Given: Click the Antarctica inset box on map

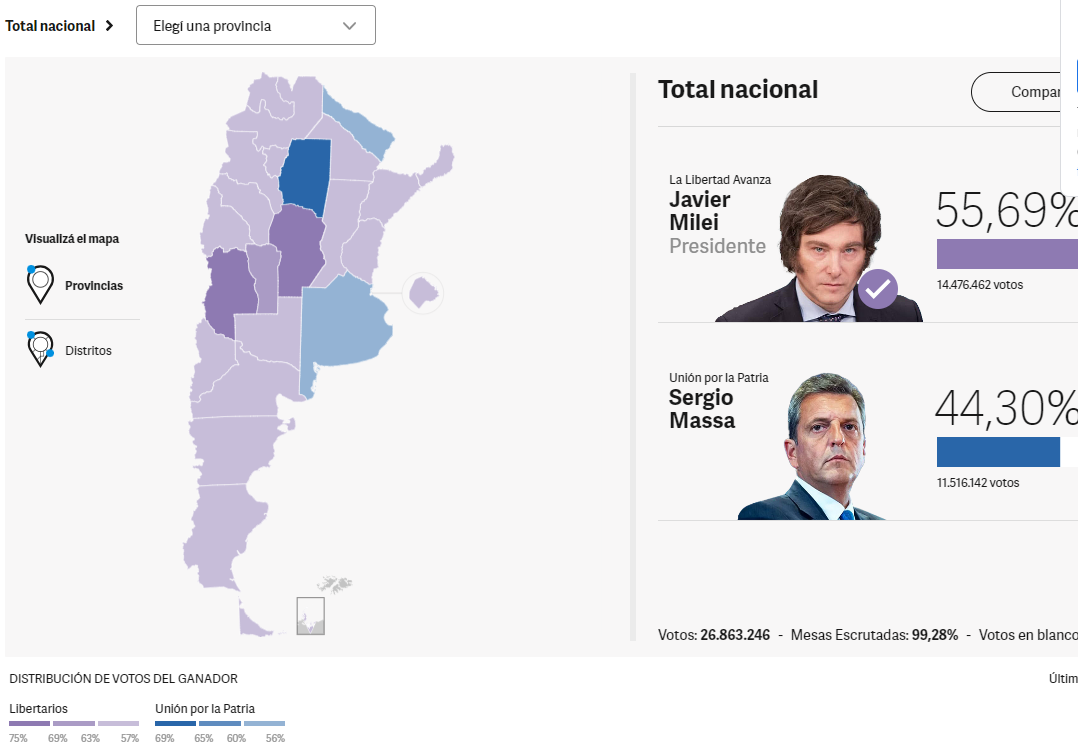Looking at the screenshot, I should [x=310, y=616].
